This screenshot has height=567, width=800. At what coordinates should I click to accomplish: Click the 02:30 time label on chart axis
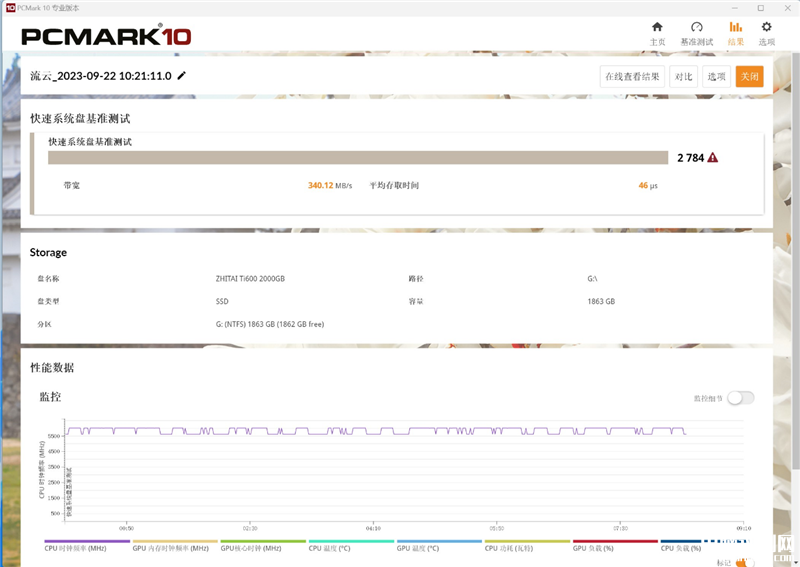pyautogui.click(x=250, y=528)
